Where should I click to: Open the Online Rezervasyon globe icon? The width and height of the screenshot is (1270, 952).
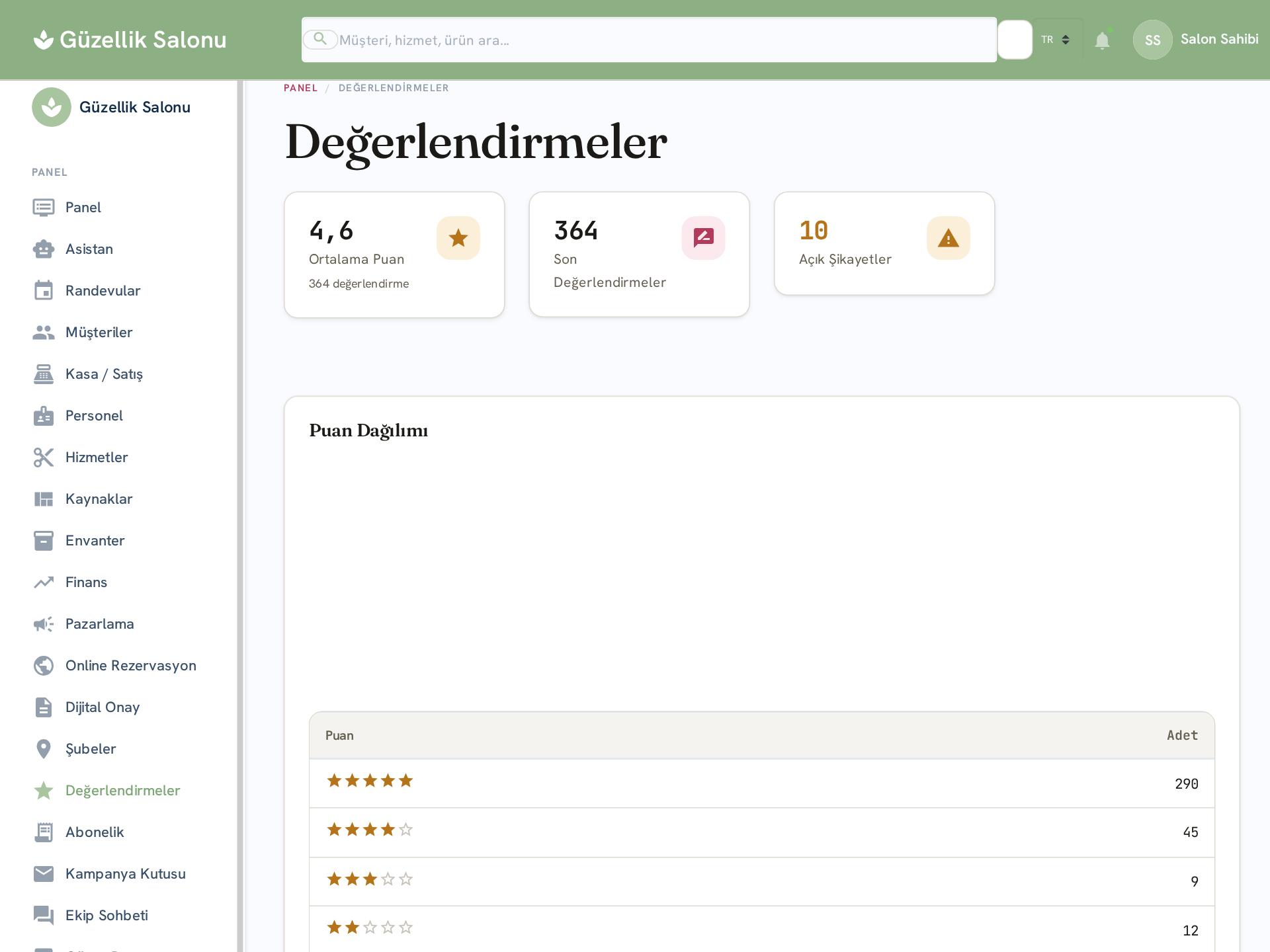point(44,666)
